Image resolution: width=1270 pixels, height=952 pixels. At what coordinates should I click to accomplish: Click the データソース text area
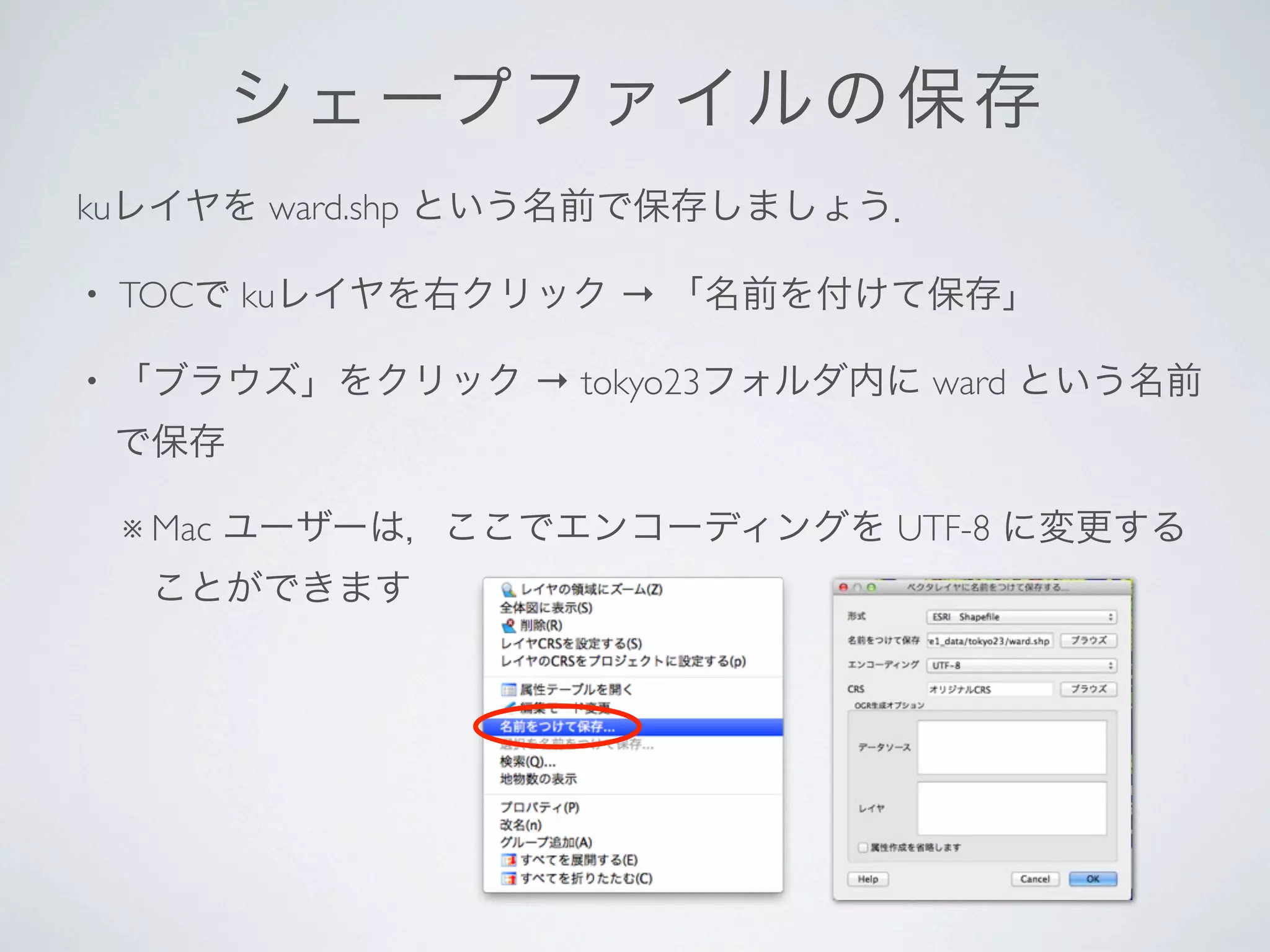pyautogui.click(x=1011, y=747)
